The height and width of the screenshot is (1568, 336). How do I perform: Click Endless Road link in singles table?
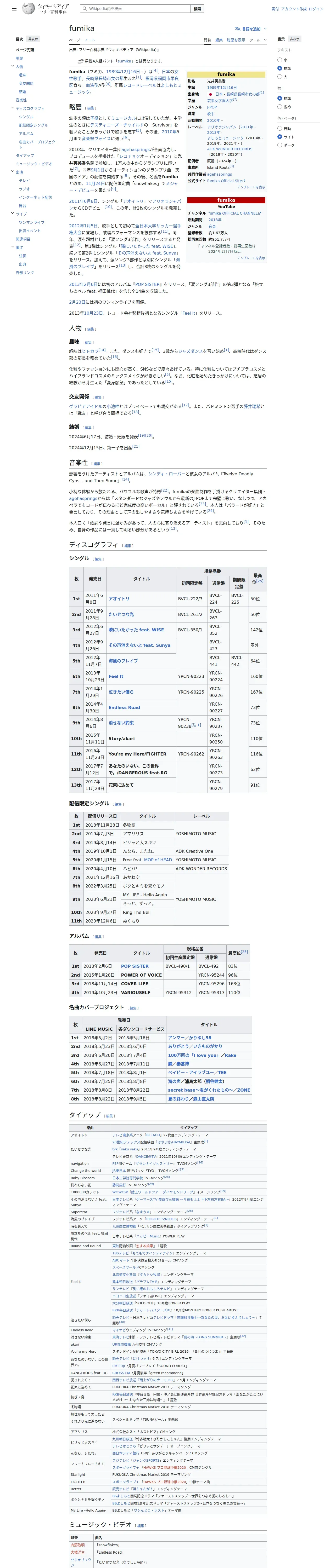(x=124, y=707)
